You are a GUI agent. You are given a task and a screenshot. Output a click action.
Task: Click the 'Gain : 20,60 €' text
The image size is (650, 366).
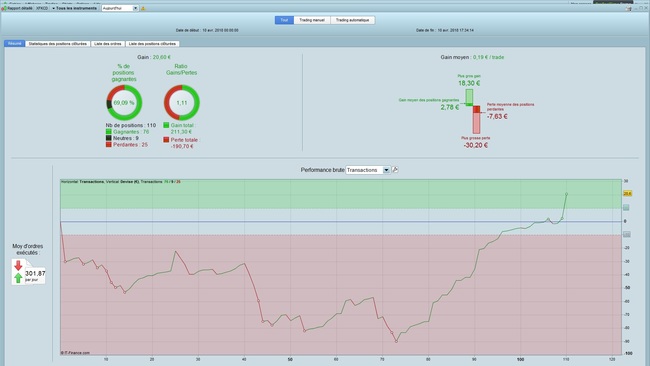(x=154, y=57)
